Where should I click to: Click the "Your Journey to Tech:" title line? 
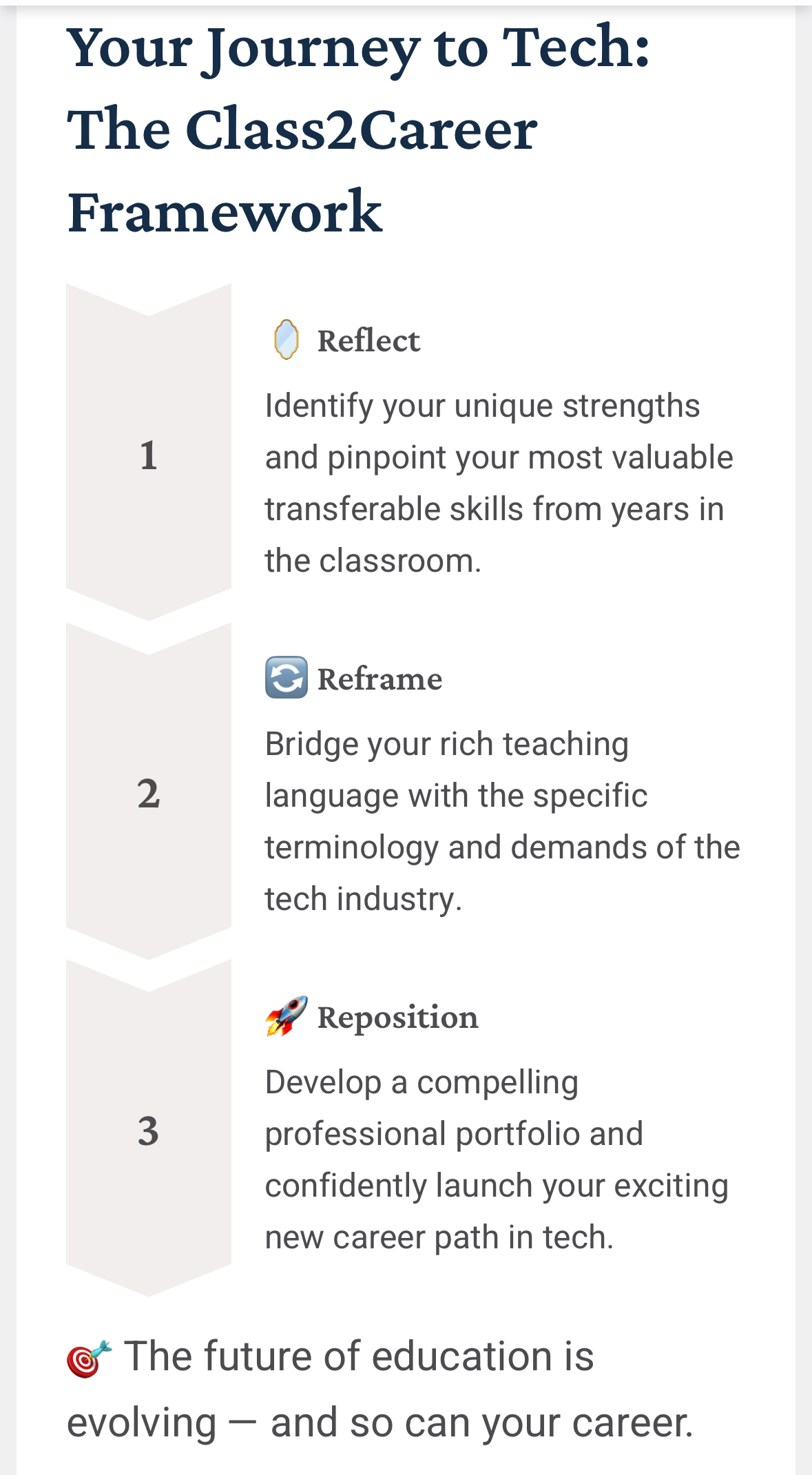pyautogui.click(x=358, y=48)
